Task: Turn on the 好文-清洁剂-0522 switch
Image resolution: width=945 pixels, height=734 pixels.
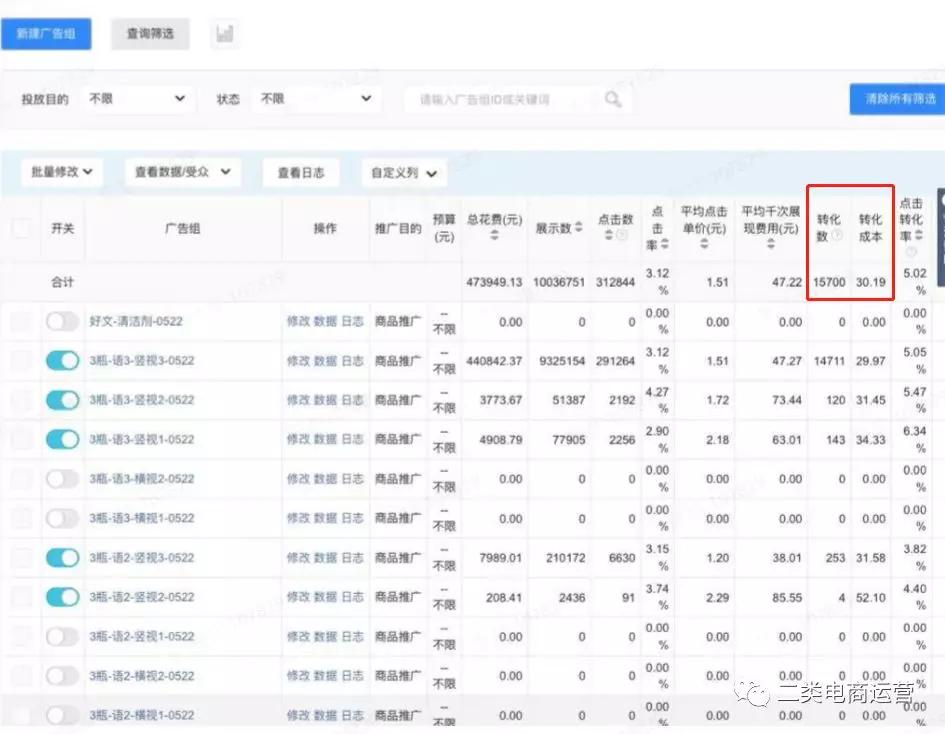Action: [63, 321]
